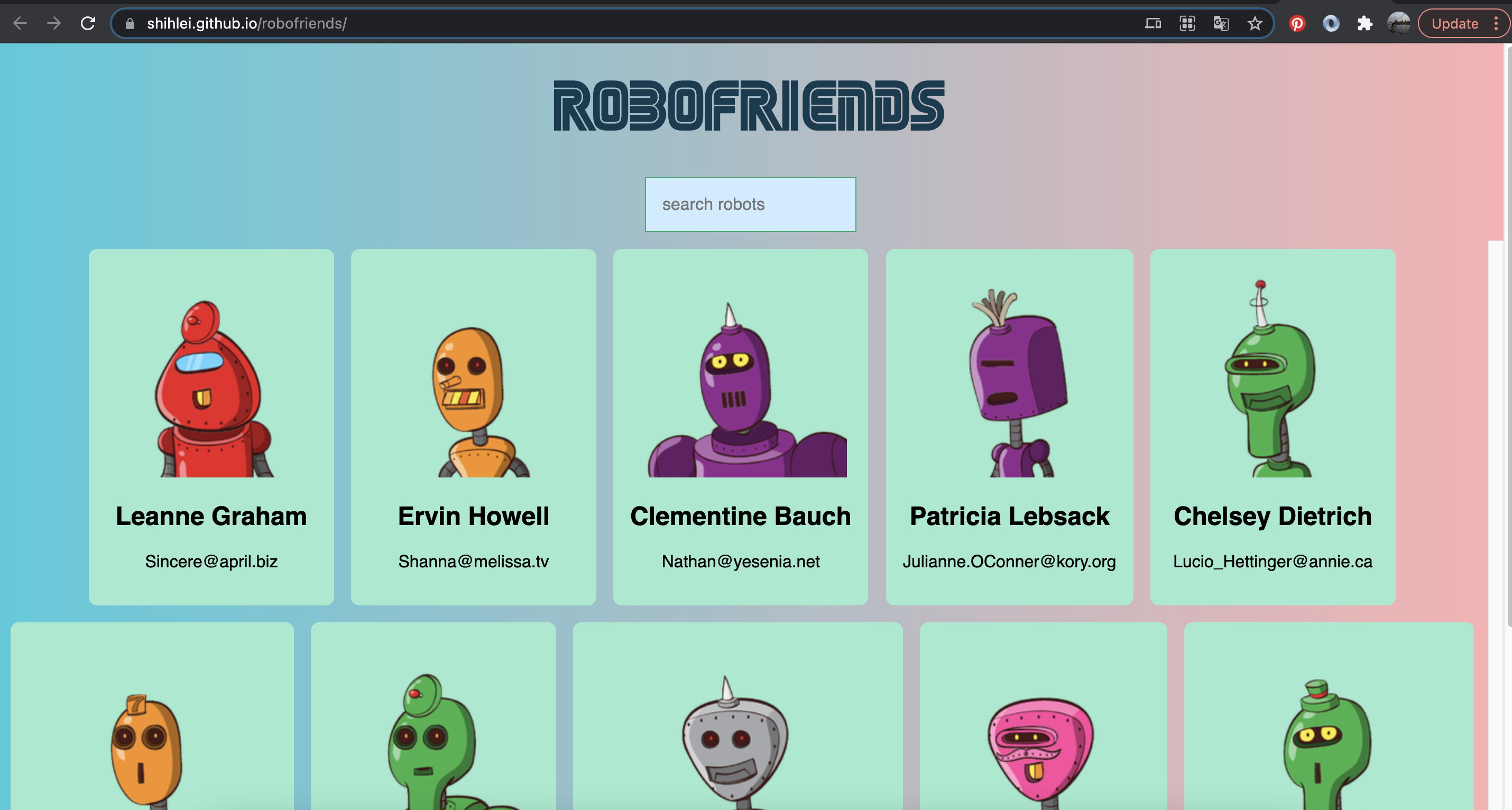
Task: Click the email Nathan@yesenia.net
Action: pyautogui.click(x=740, y=562)
